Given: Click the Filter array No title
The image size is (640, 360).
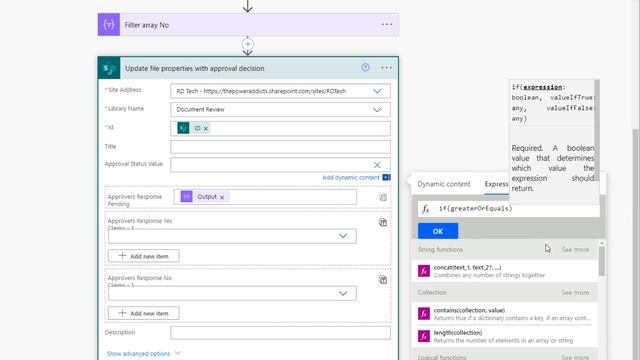Looking at the screenshot, I should point(147,25).
